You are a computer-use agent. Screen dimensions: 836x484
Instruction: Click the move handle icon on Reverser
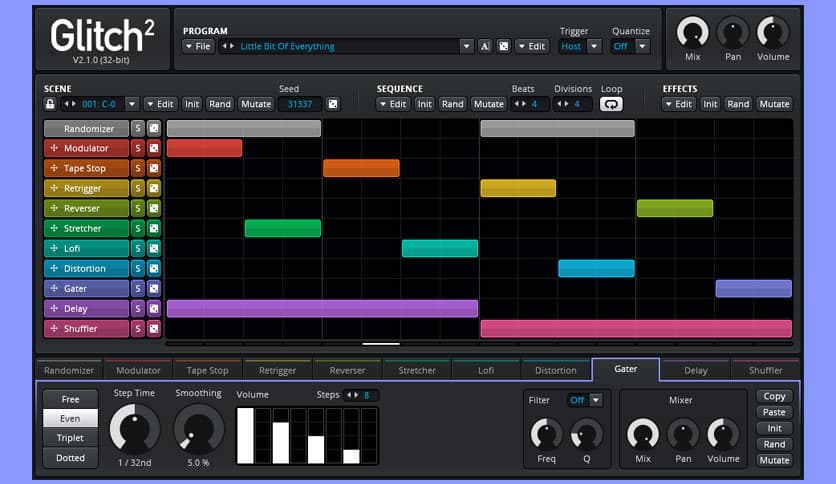click(x=53, y=208)
